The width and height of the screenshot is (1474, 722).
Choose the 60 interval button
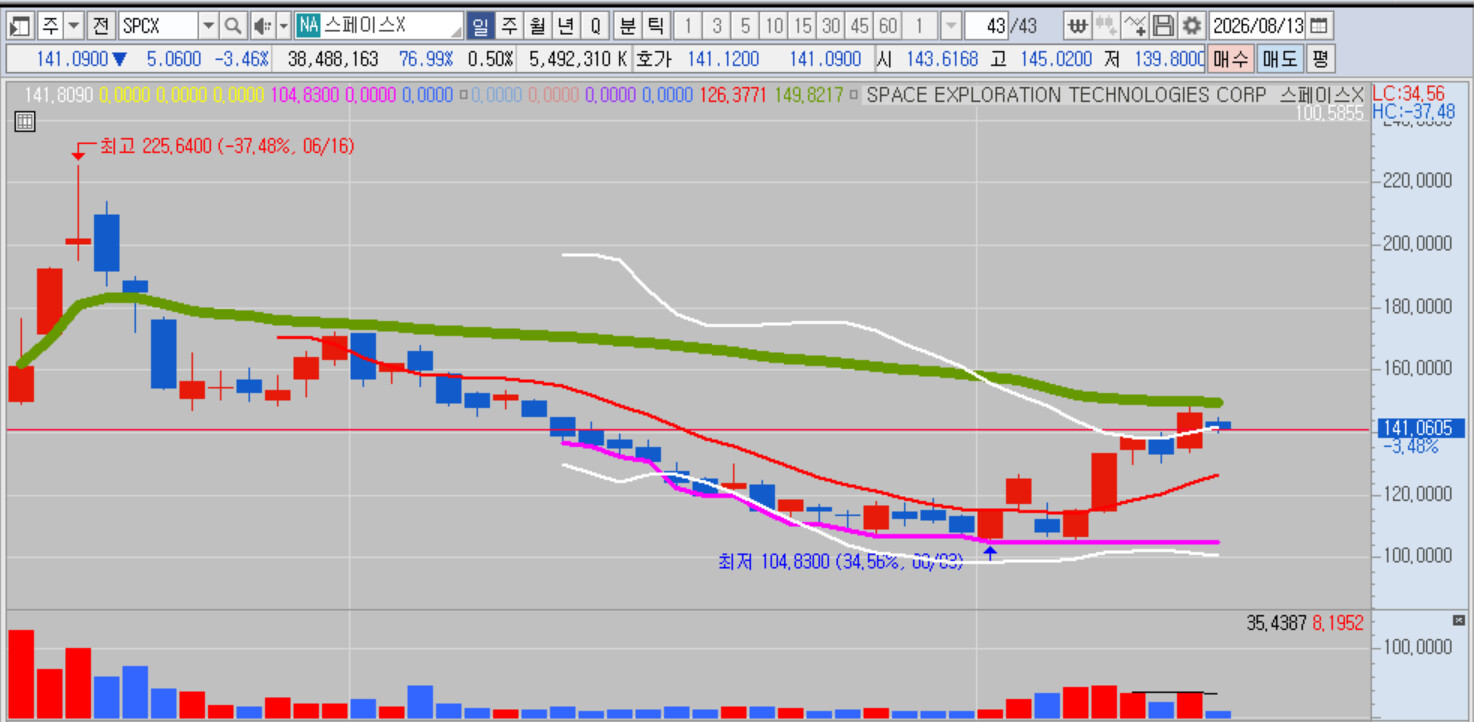point(888,25)
